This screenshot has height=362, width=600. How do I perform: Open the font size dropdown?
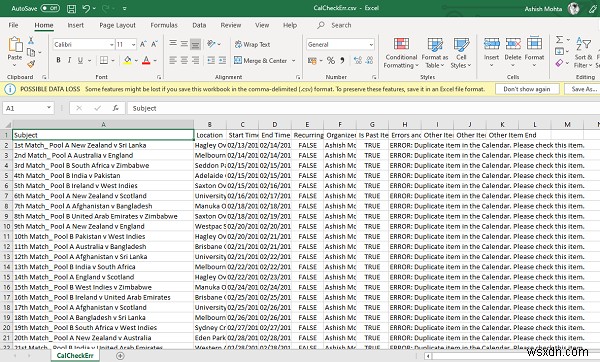(134, 45)
